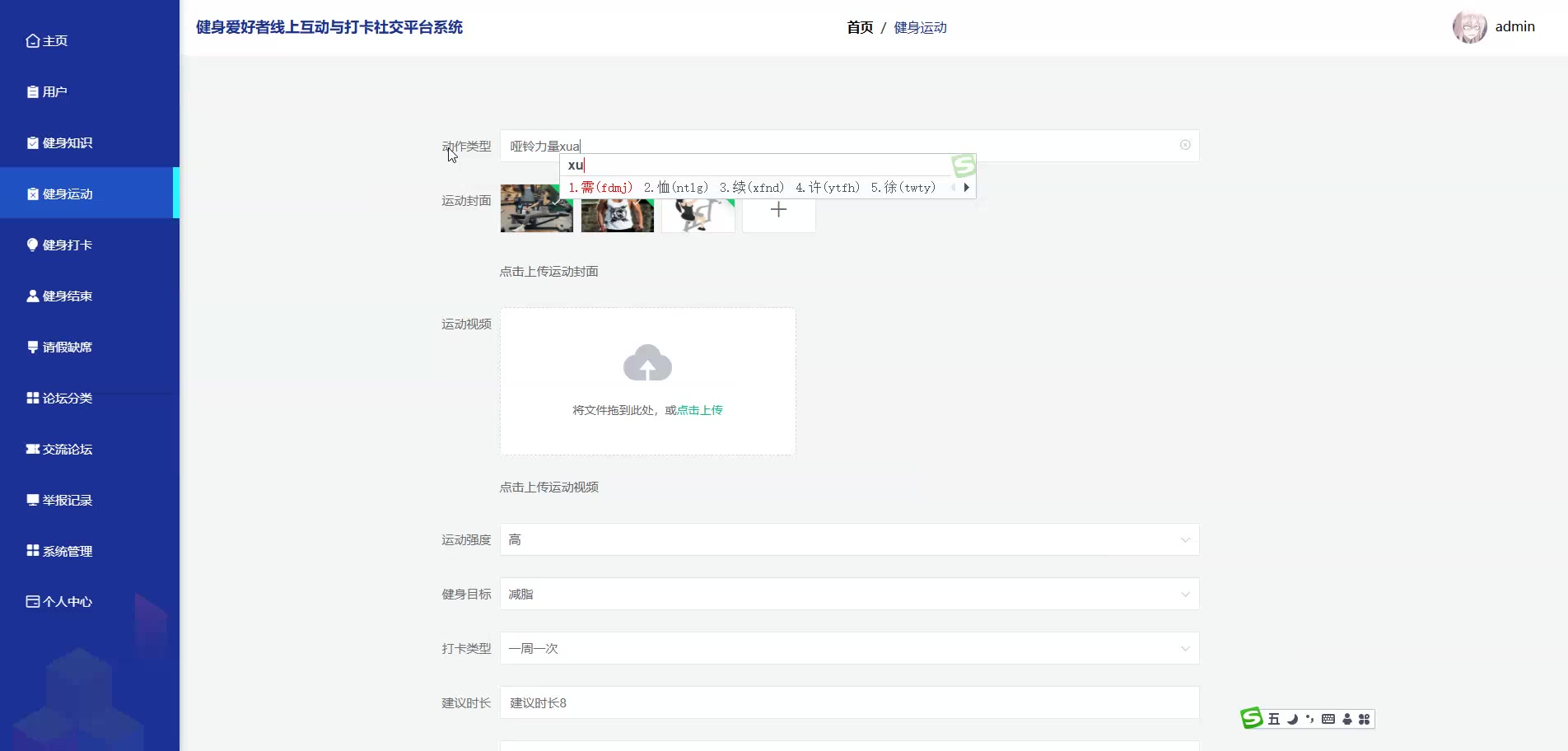The width and height of the screenshot is (1568, 751).
Task: Open the 用户 menu item
Action: tap(90, 91)
